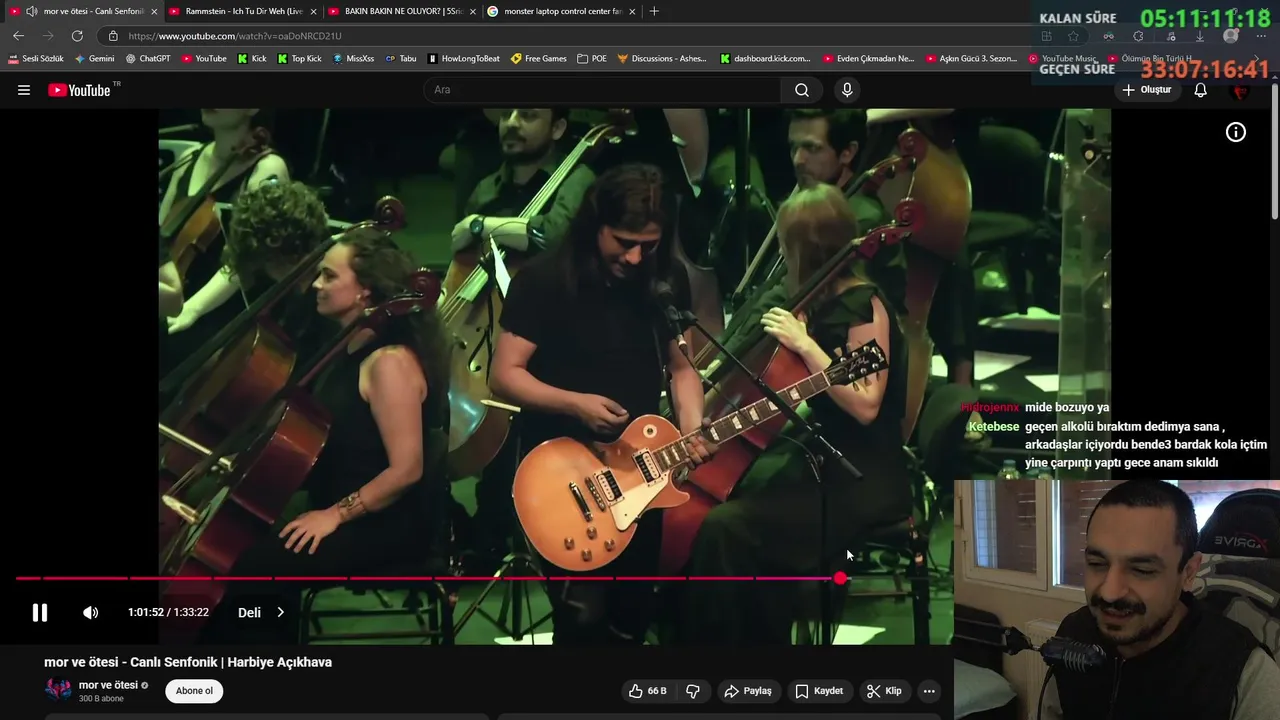
Task: Click the Oluştur create button
Action: coord(1146,90)
